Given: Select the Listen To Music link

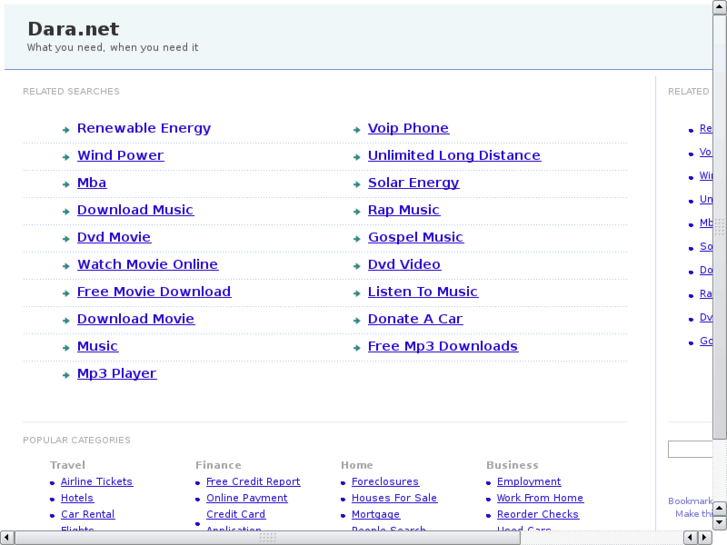Looking at the screenshot, I should 422,292.
